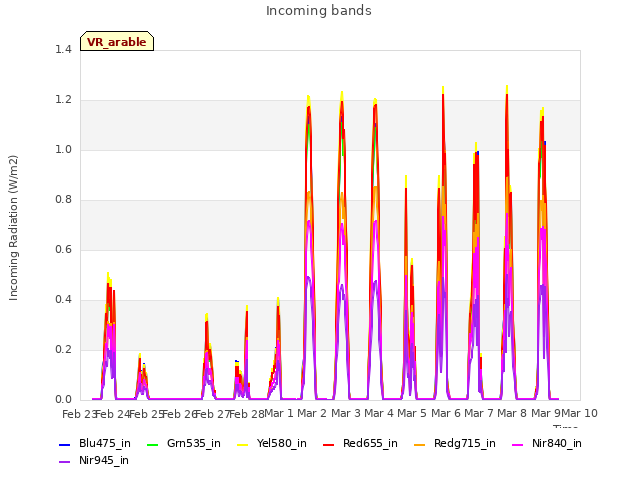Click the Incoming bands chart title
The height and width of the screenshot is (480, 640).
(319, 11)
